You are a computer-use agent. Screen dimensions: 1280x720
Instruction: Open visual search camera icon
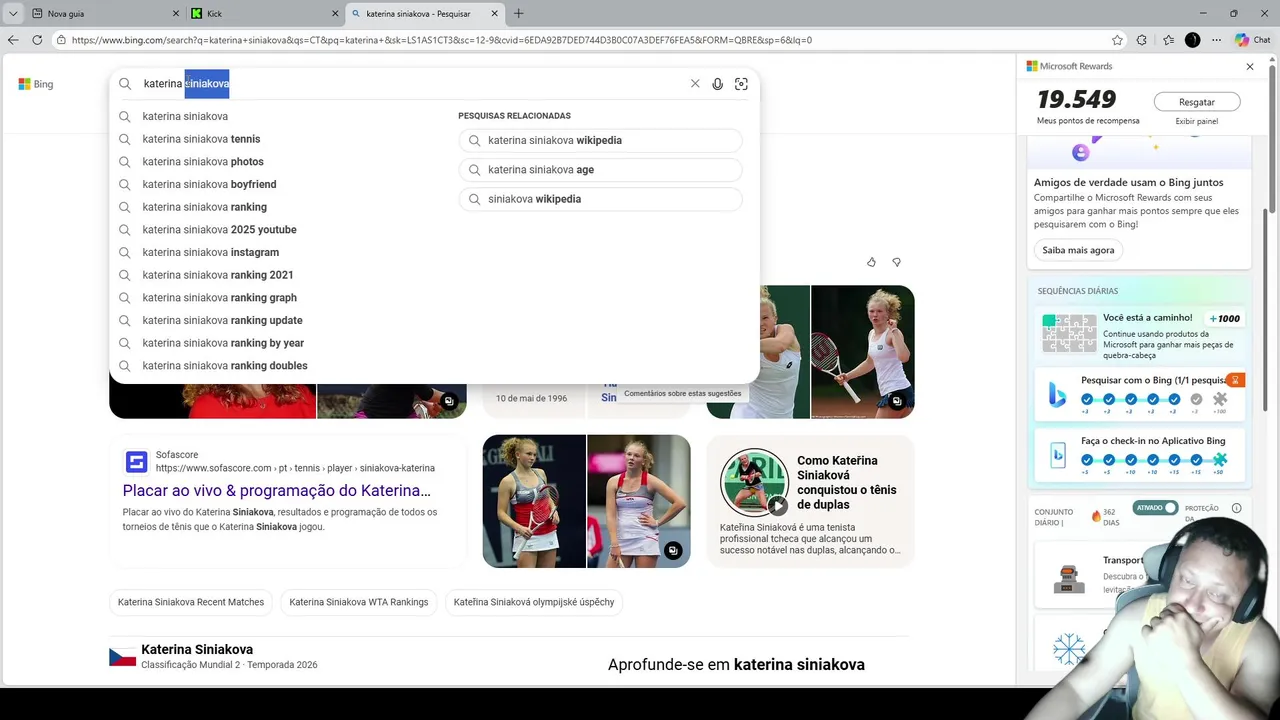pos(741,84)
